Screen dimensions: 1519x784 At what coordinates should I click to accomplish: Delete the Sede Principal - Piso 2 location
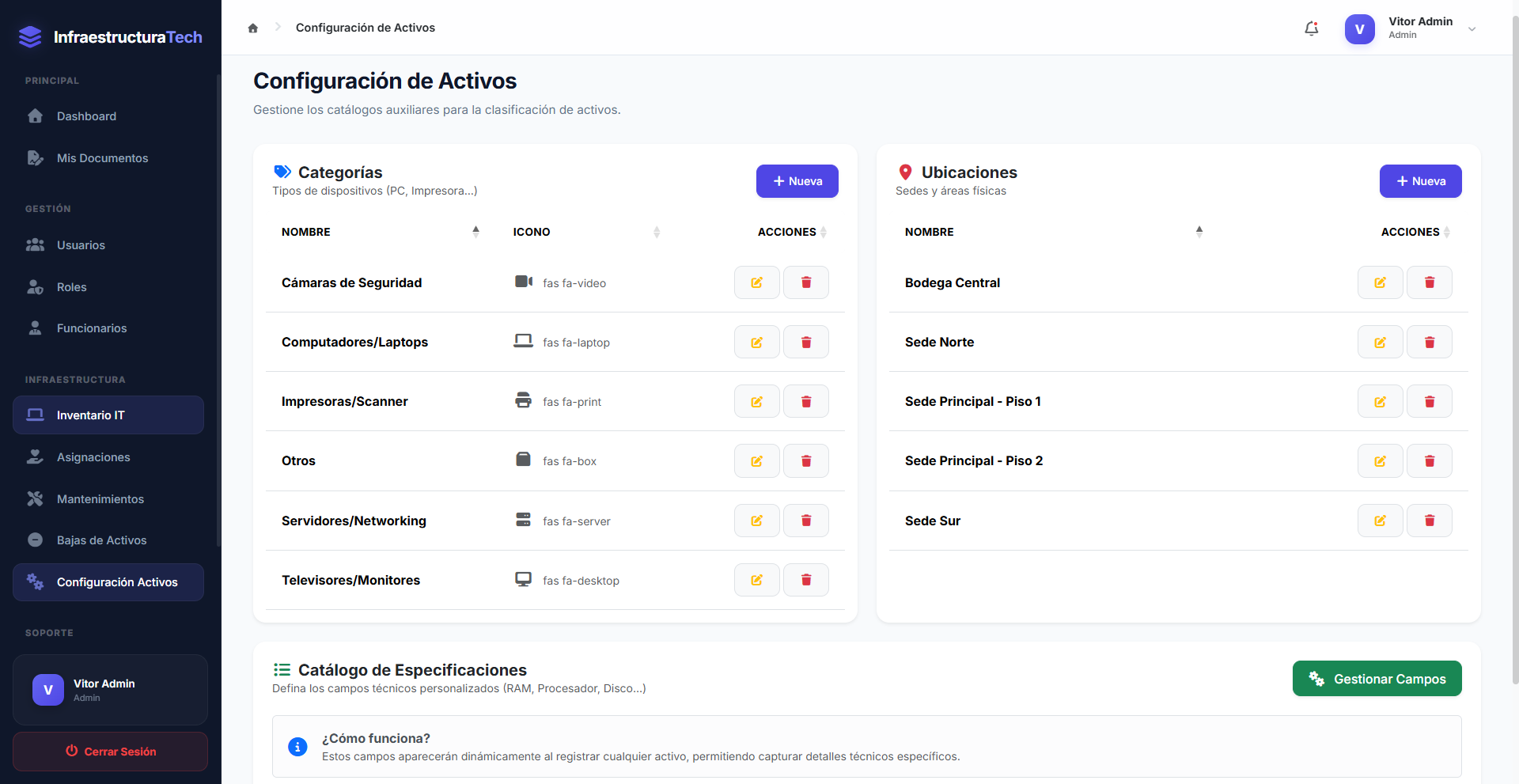1430,461
